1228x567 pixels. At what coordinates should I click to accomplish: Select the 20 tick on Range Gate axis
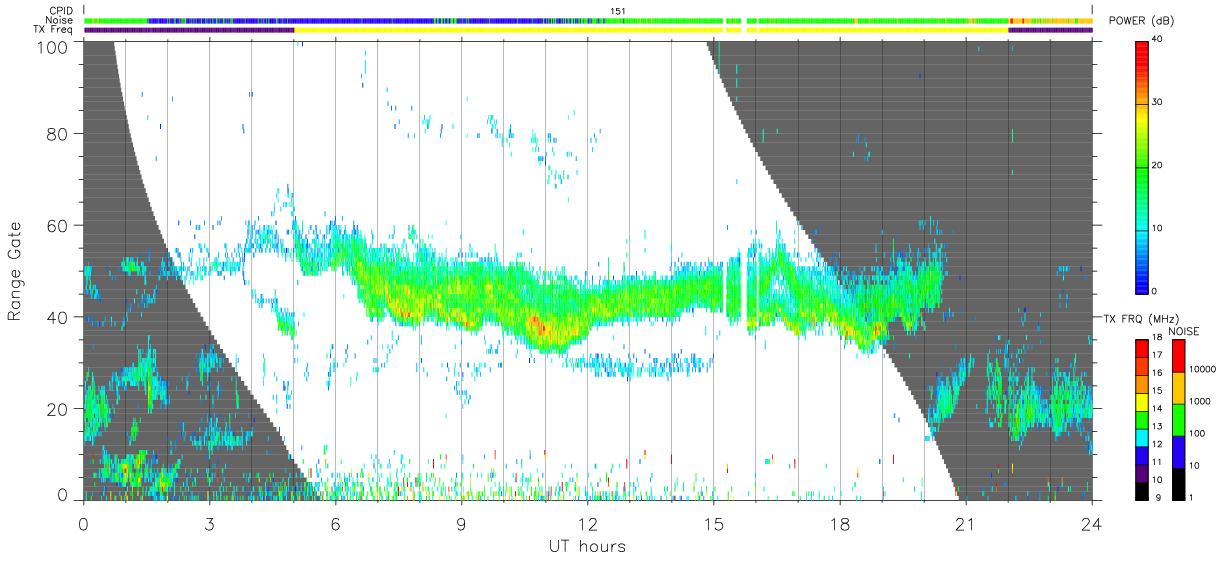point(58,409)
